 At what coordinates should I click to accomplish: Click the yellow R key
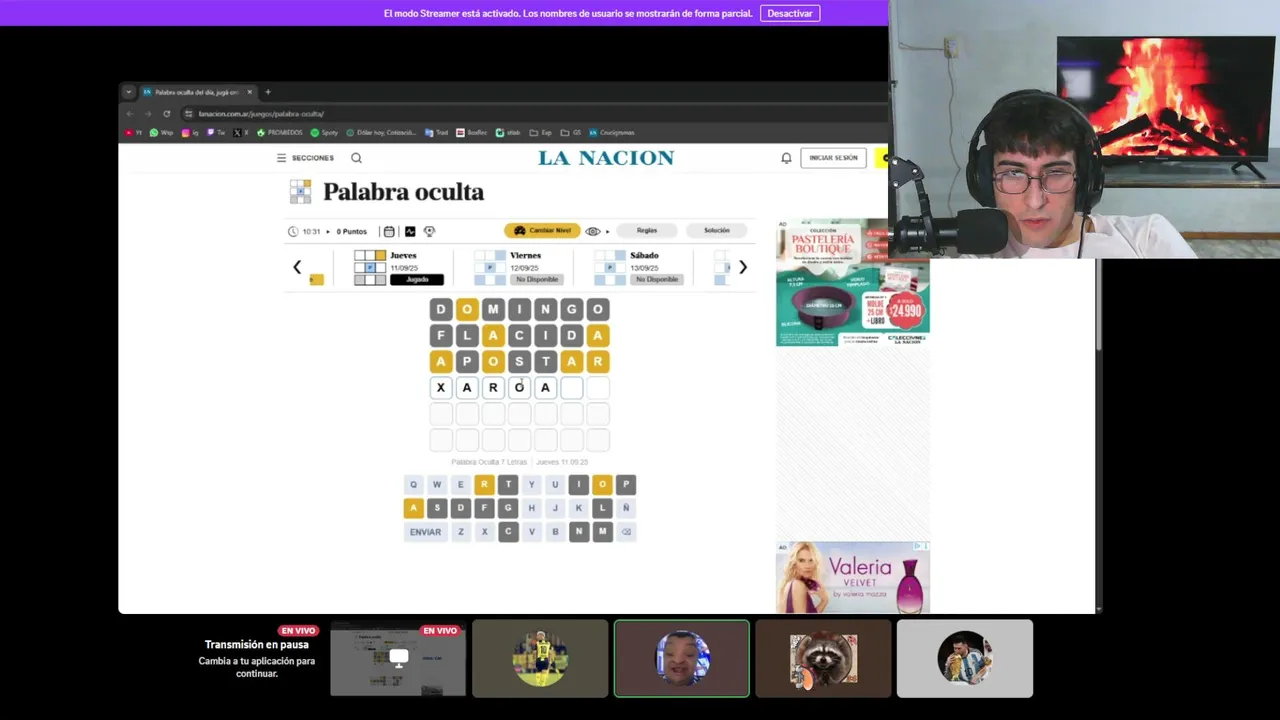[x=484, y=485]
